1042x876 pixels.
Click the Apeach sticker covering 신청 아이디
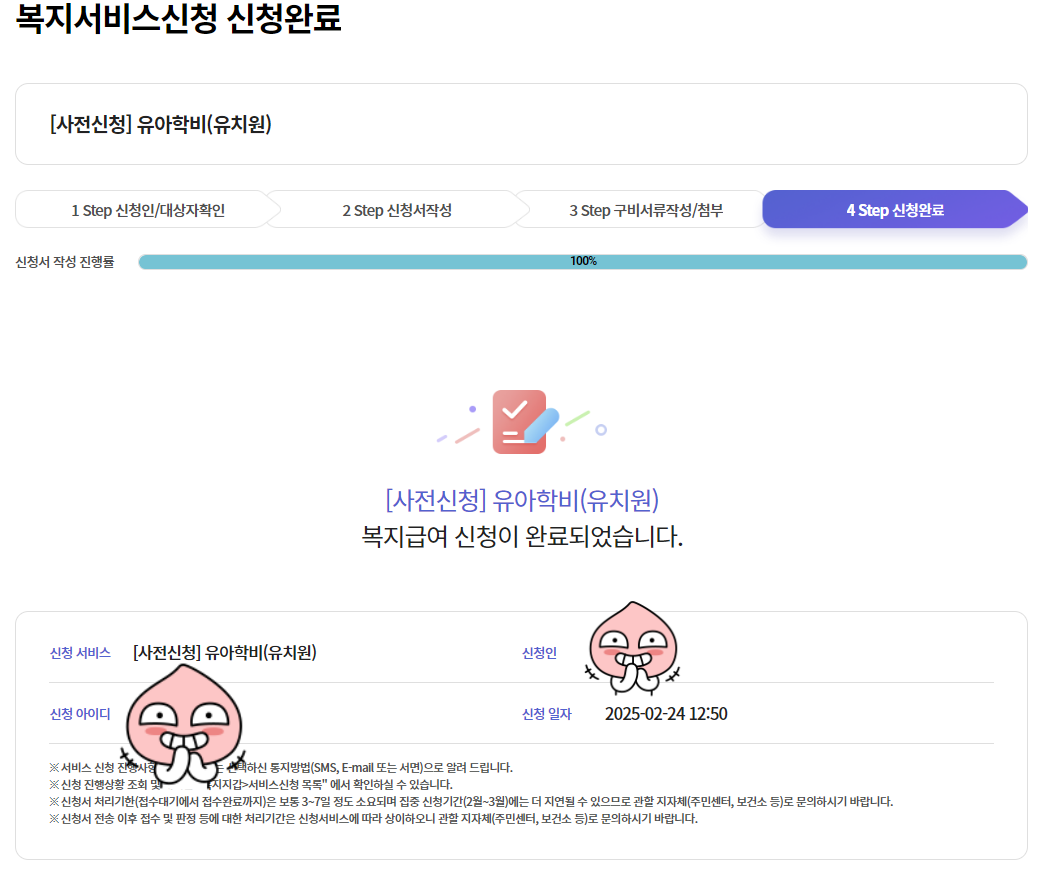tap(183, 720)
